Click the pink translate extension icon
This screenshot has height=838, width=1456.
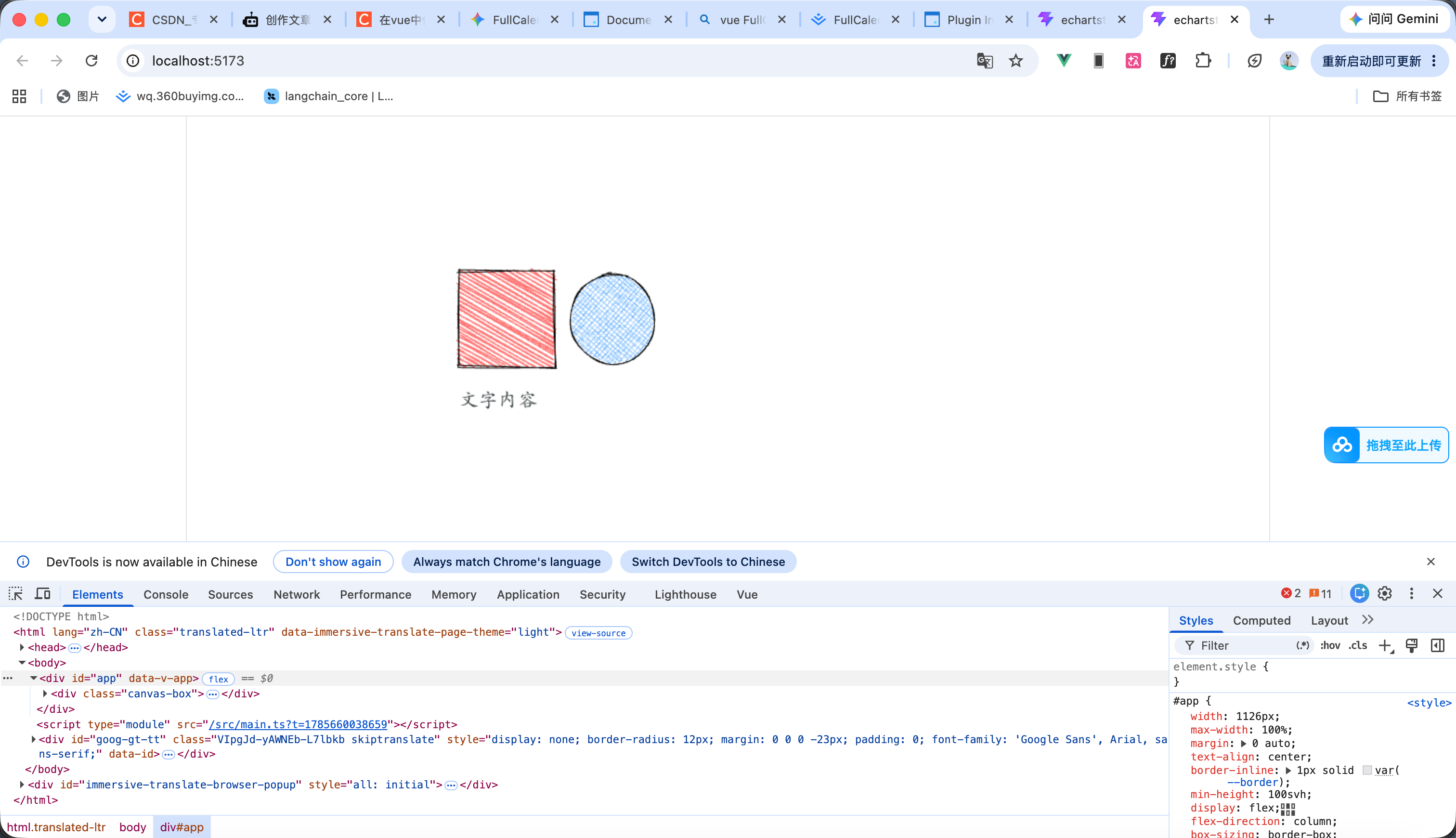tap(1133, 60)
